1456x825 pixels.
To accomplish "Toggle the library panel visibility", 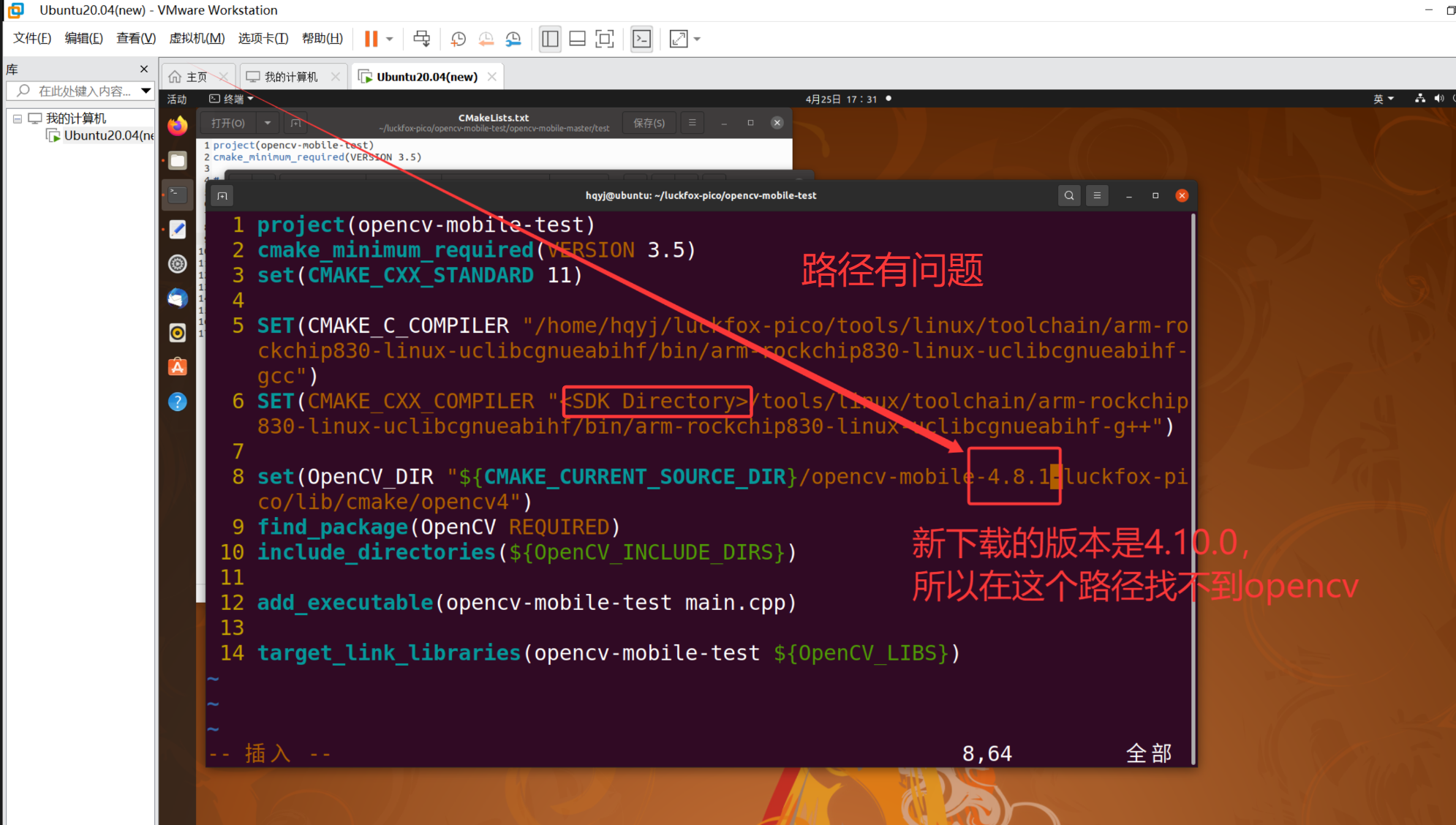I will point(550,38).
